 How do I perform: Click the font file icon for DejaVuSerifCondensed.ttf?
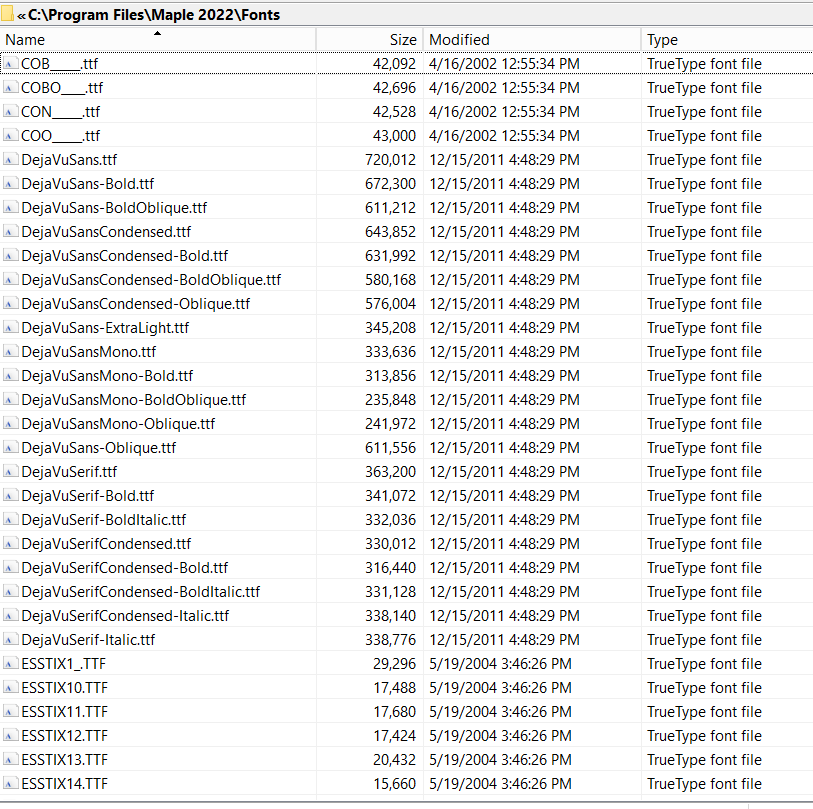pos(10,543)
